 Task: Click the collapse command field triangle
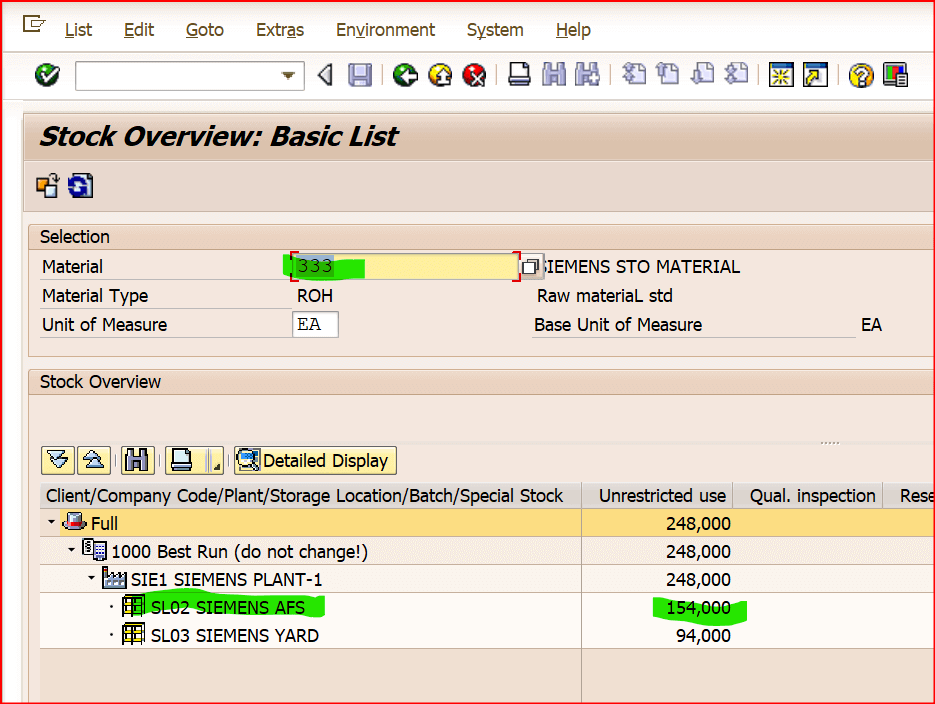(325, 76)
